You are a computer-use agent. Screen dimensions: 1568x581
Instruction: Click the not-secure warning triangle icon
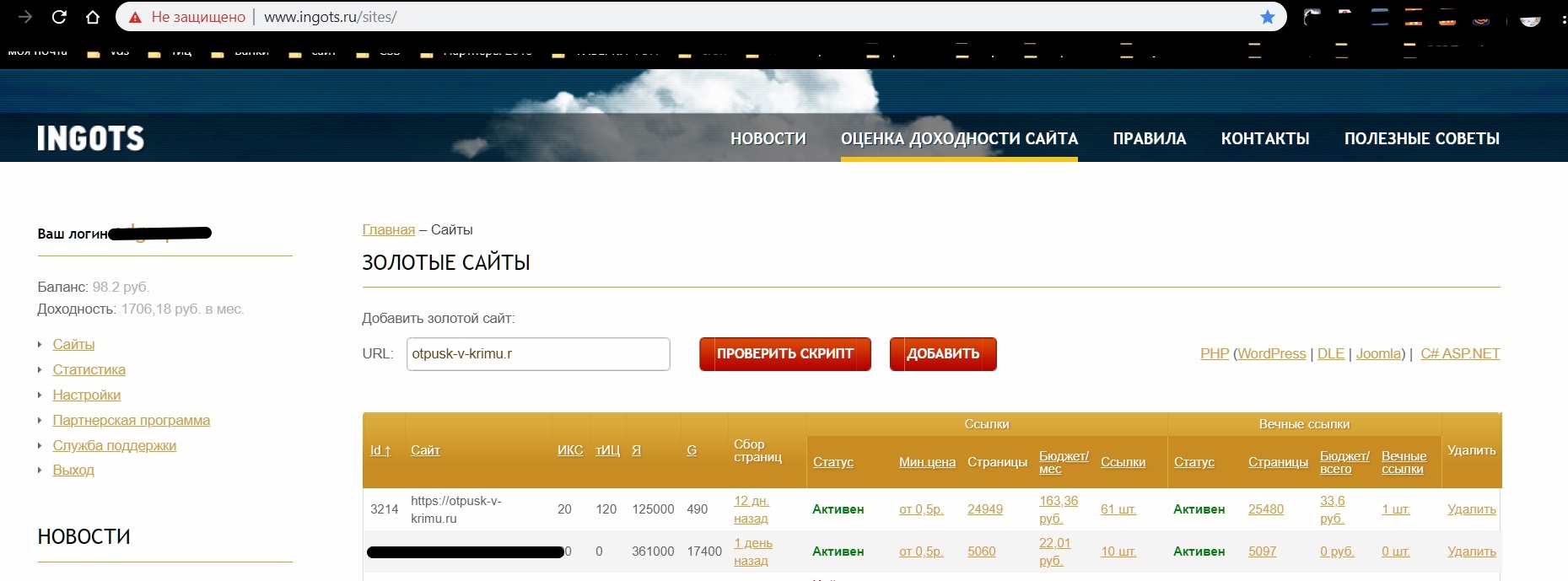(135, 17)
